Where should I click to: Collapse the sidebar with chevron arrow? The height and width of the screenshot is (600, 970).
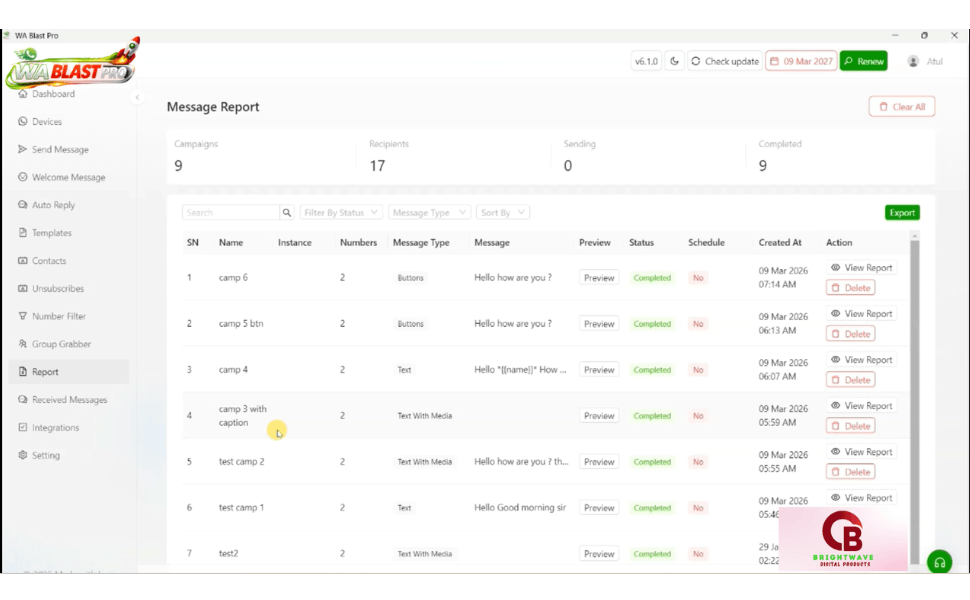[x=137, y=97]
